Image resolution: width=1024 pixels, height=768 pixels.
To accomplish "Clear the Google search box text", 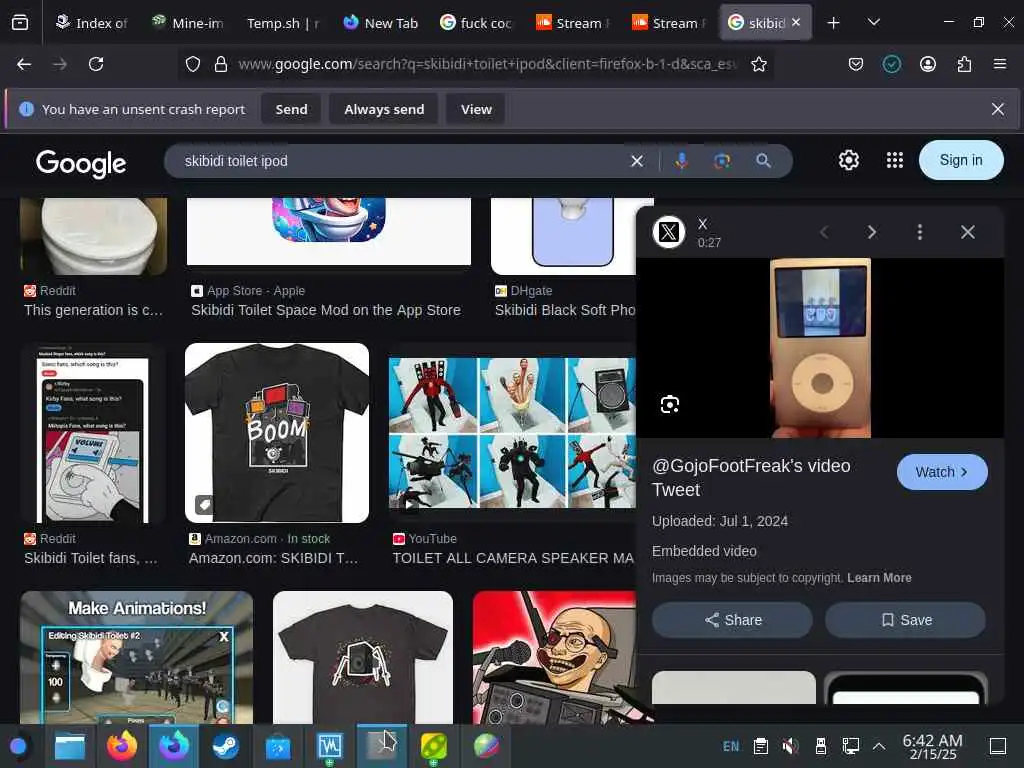I will [637, 161].
